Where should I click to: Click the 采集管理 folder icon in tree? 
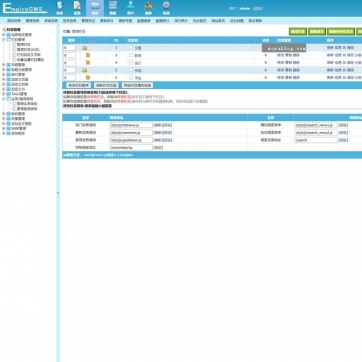pos(9,119)
